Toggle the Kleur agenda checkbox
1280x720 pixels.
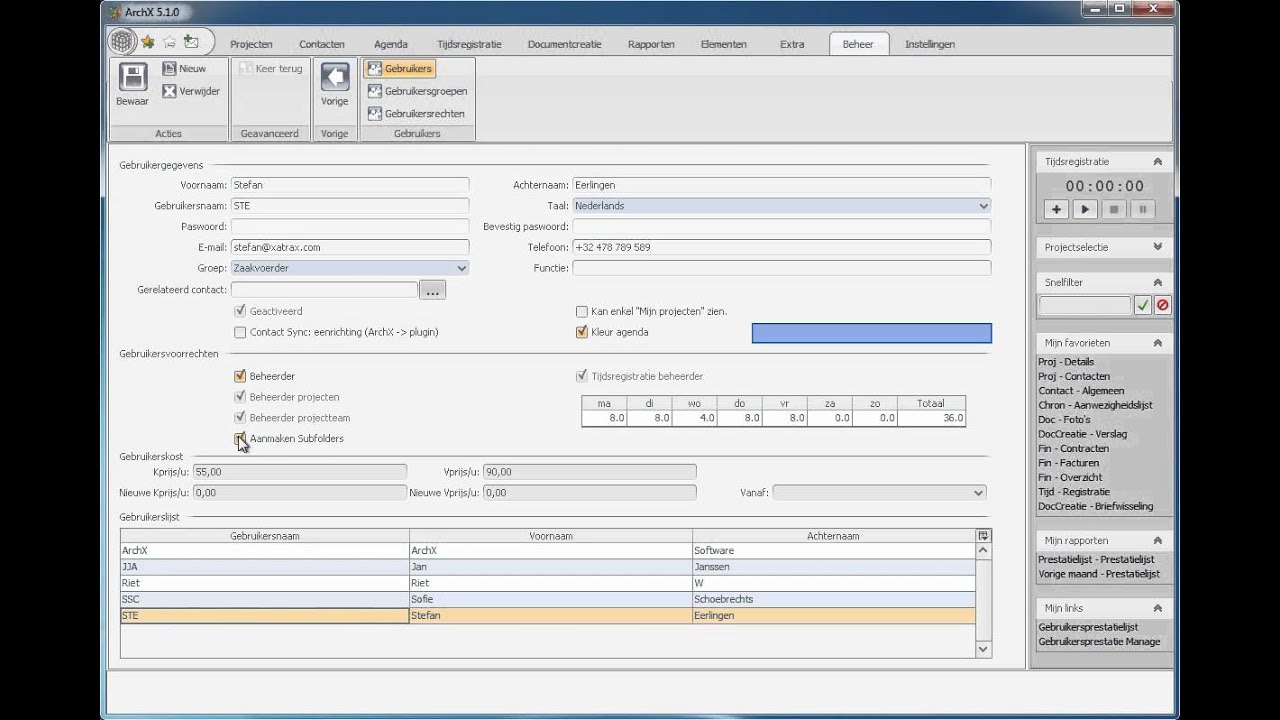582,332
